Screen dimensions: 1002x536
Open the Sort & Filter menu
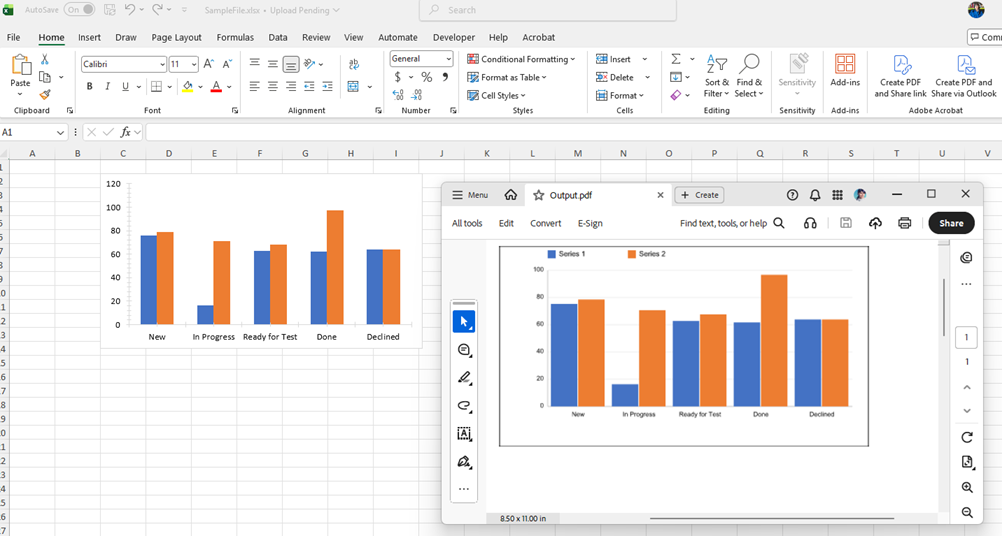pyautogui.click(x=716, y=76)
